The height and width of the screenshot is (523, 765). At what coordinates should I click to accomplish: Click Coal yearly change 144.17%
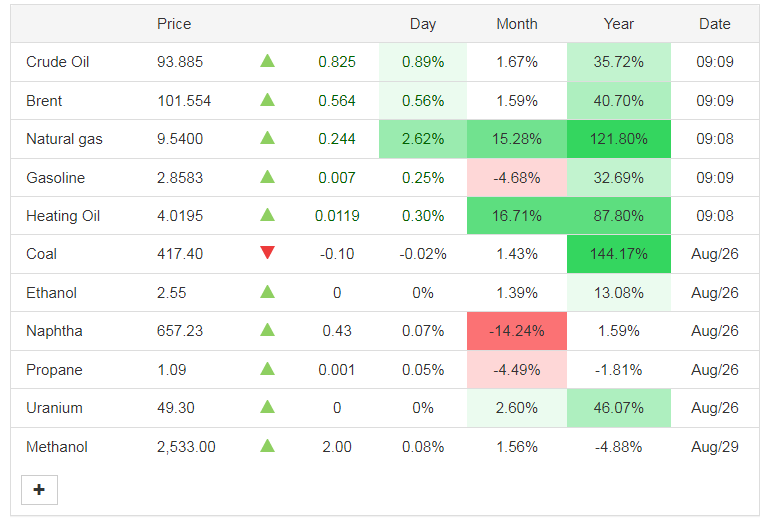pos(619,254)
